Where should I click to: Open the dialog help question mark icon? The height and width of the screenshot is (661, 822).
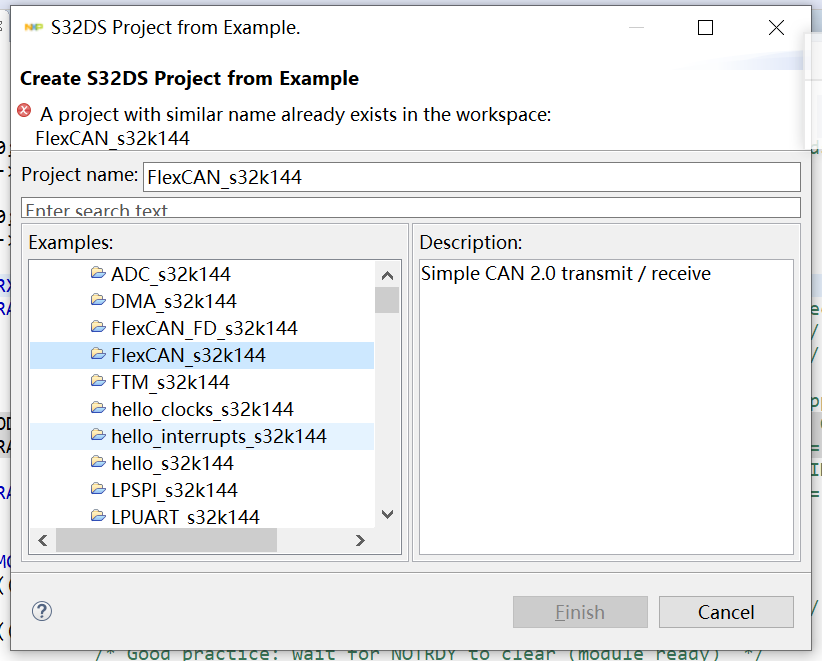[x=42, y=612]
